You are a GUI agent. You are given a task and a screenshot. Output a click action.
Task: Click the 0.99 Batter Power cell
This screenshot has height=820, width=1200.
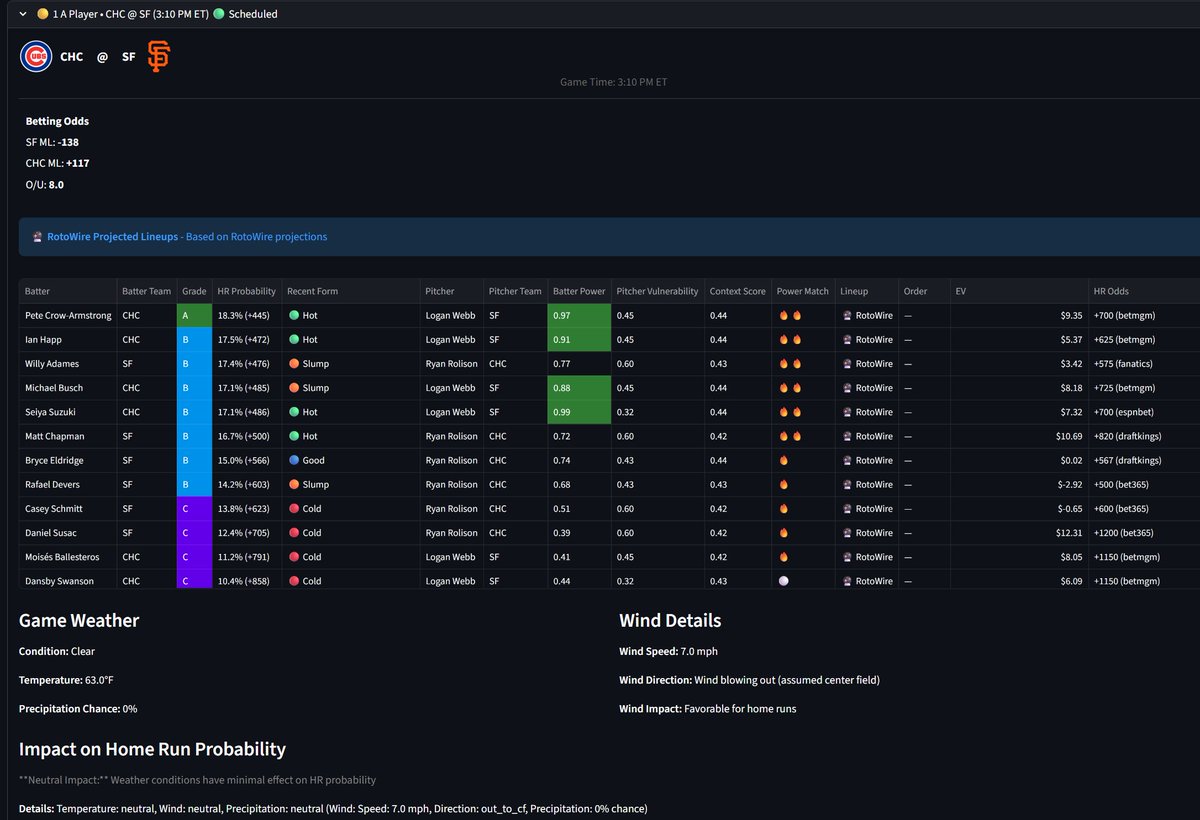579,412
